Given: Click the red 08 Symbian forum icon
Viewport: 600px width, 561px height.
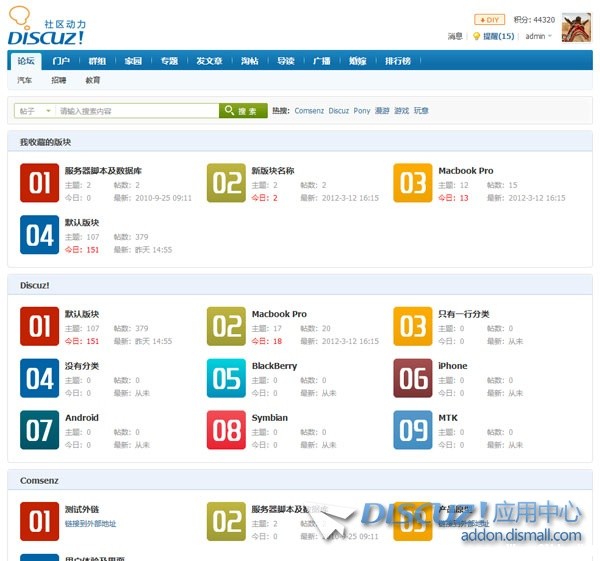Looking at the screenshot, I should point(226,430).
